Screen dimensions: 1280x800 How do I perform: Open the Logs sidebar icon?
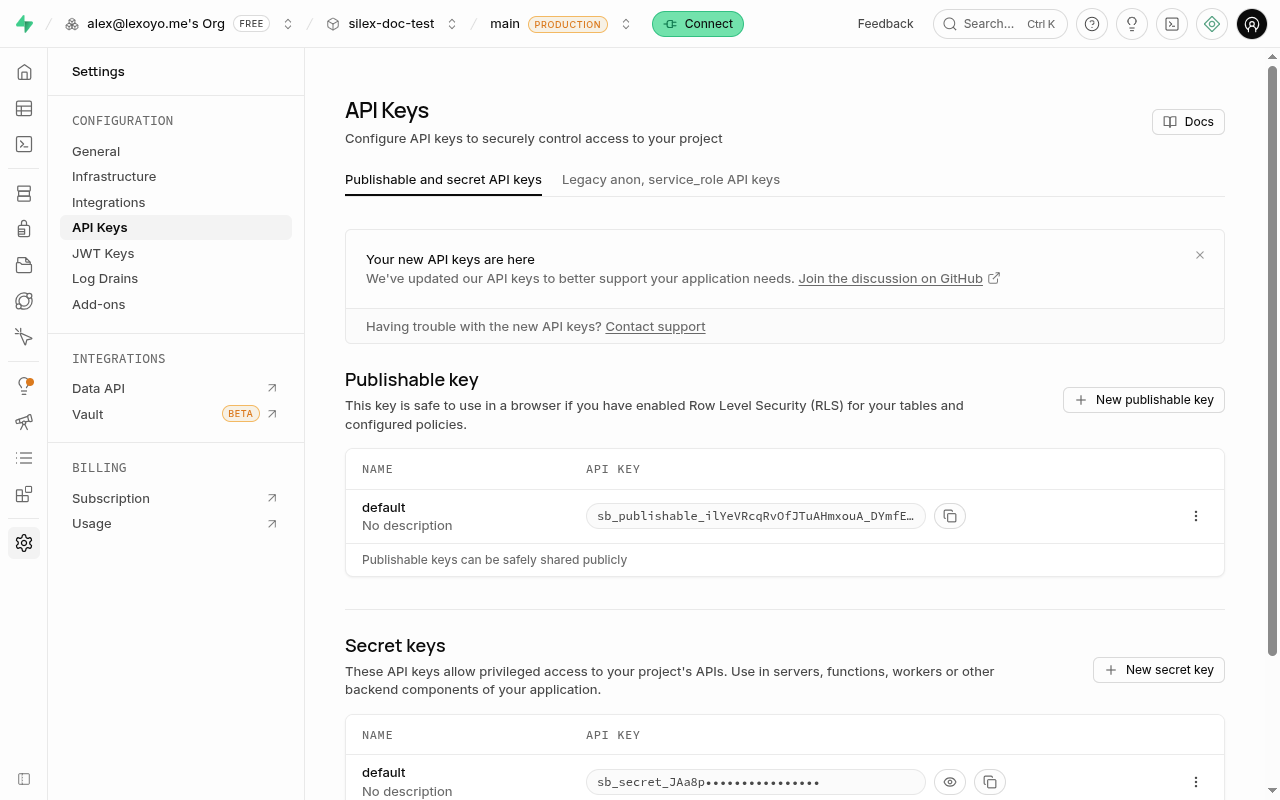coord(24,458)
